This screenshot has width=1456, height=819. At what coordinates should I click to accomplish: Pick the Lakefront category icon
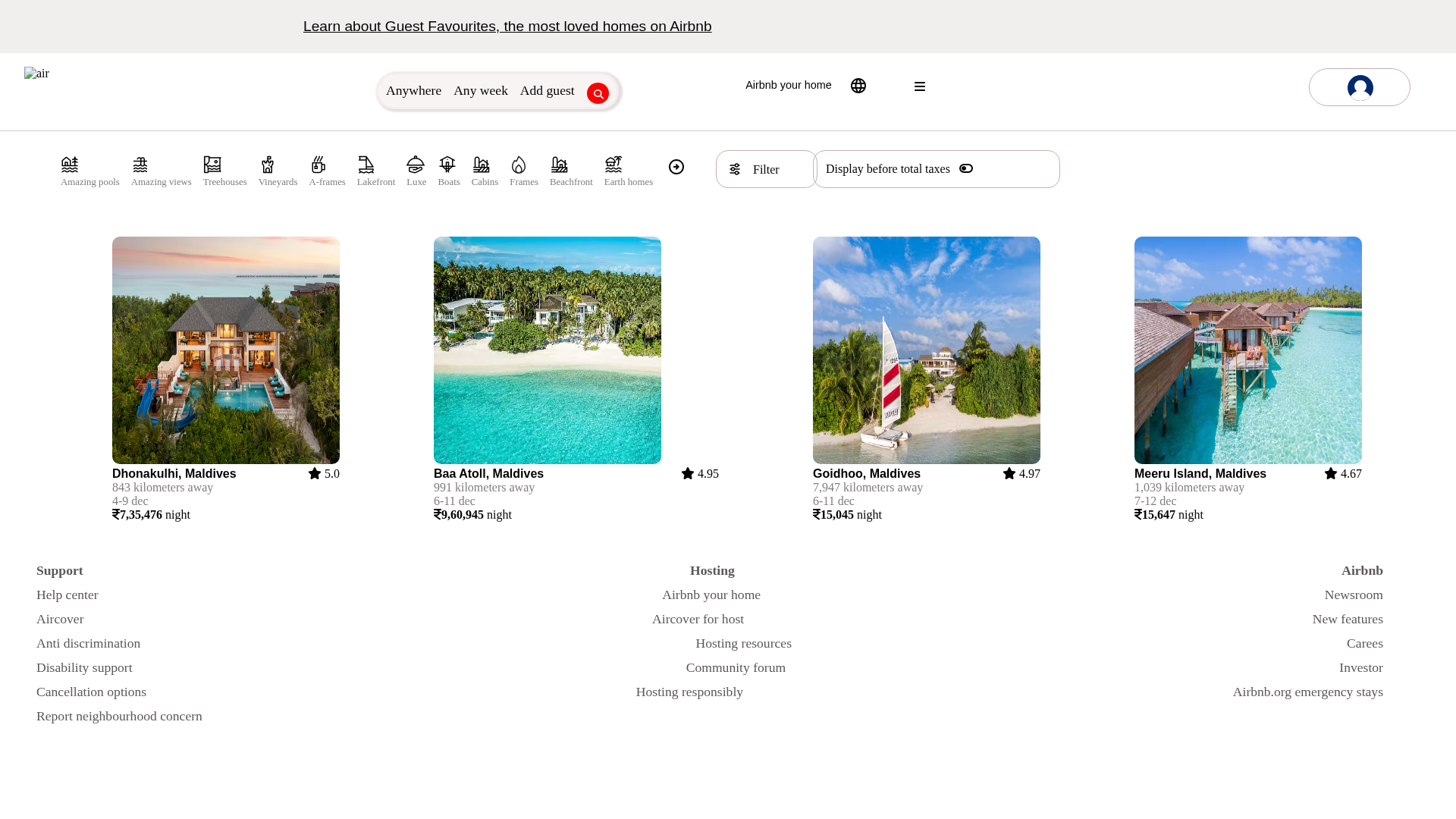pyautogui.click(x=366, y=165)
